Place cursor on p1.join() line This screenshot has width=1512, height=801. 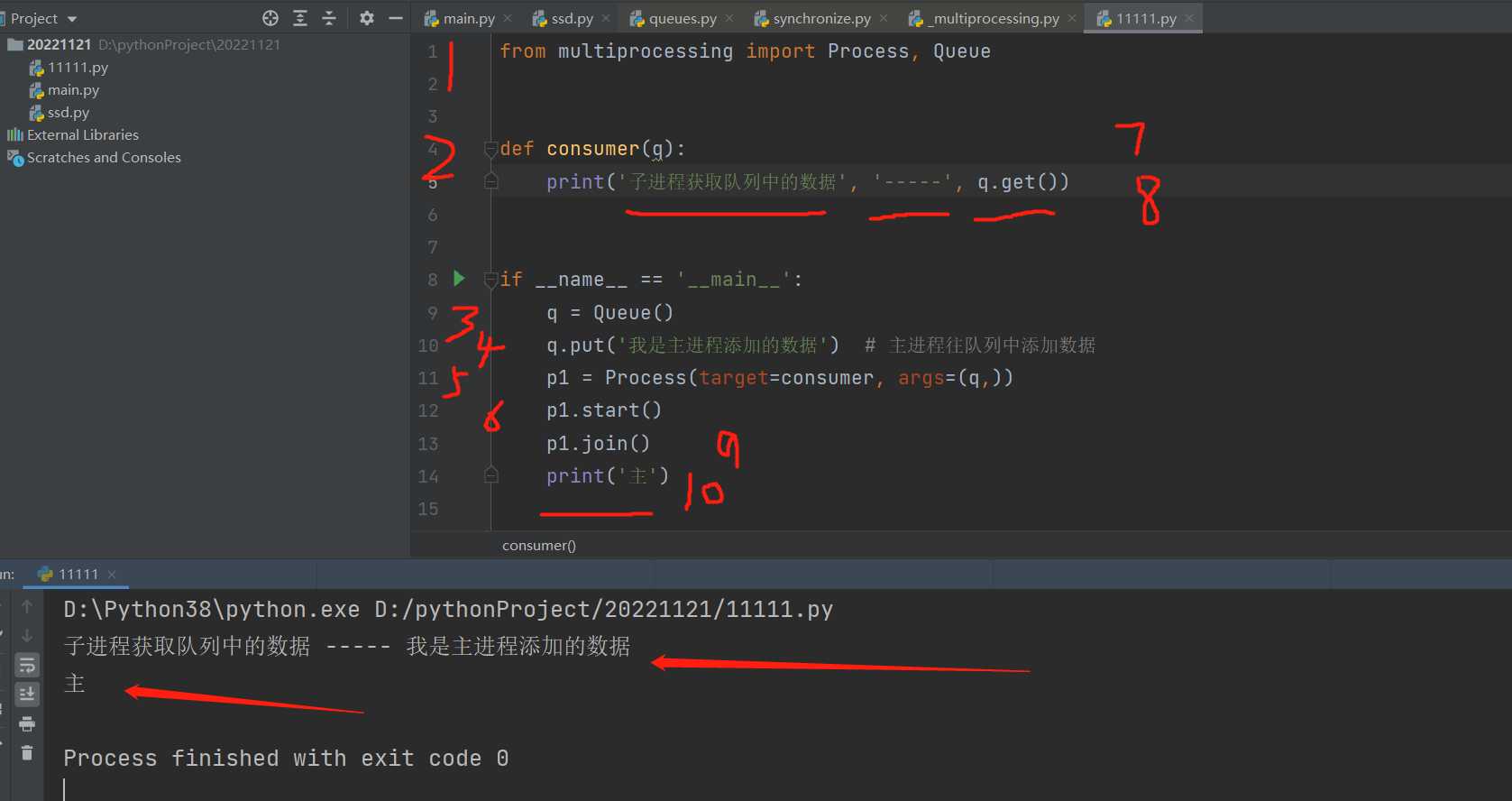[598, 443]
